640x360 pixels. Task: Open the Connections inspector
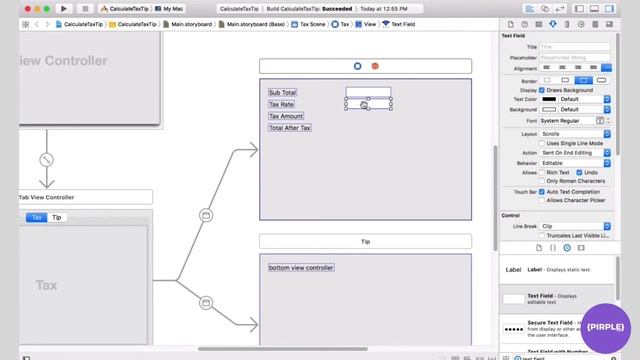point(581,24)
